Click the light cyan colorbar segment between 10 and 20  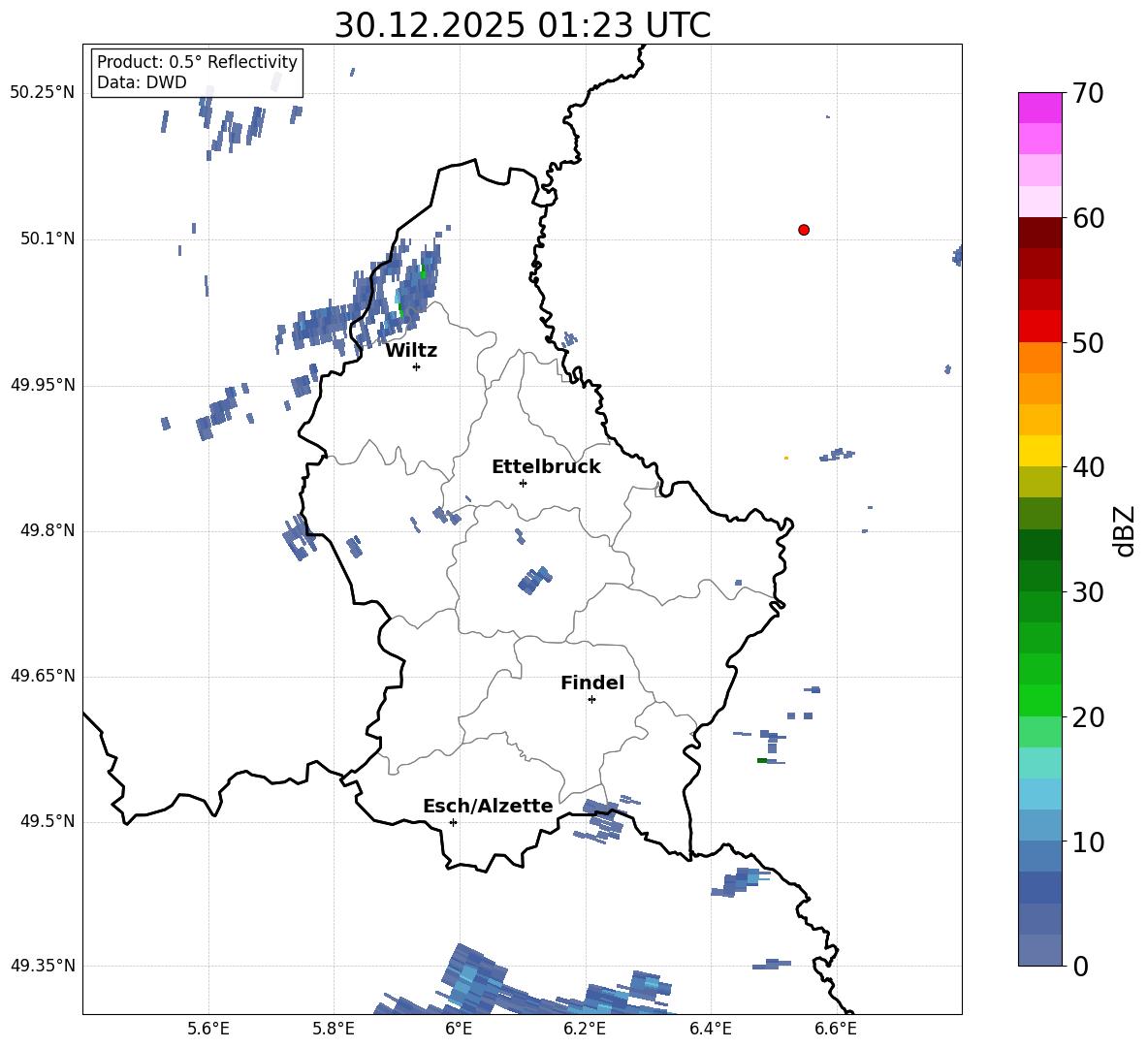coord(1040,763)
